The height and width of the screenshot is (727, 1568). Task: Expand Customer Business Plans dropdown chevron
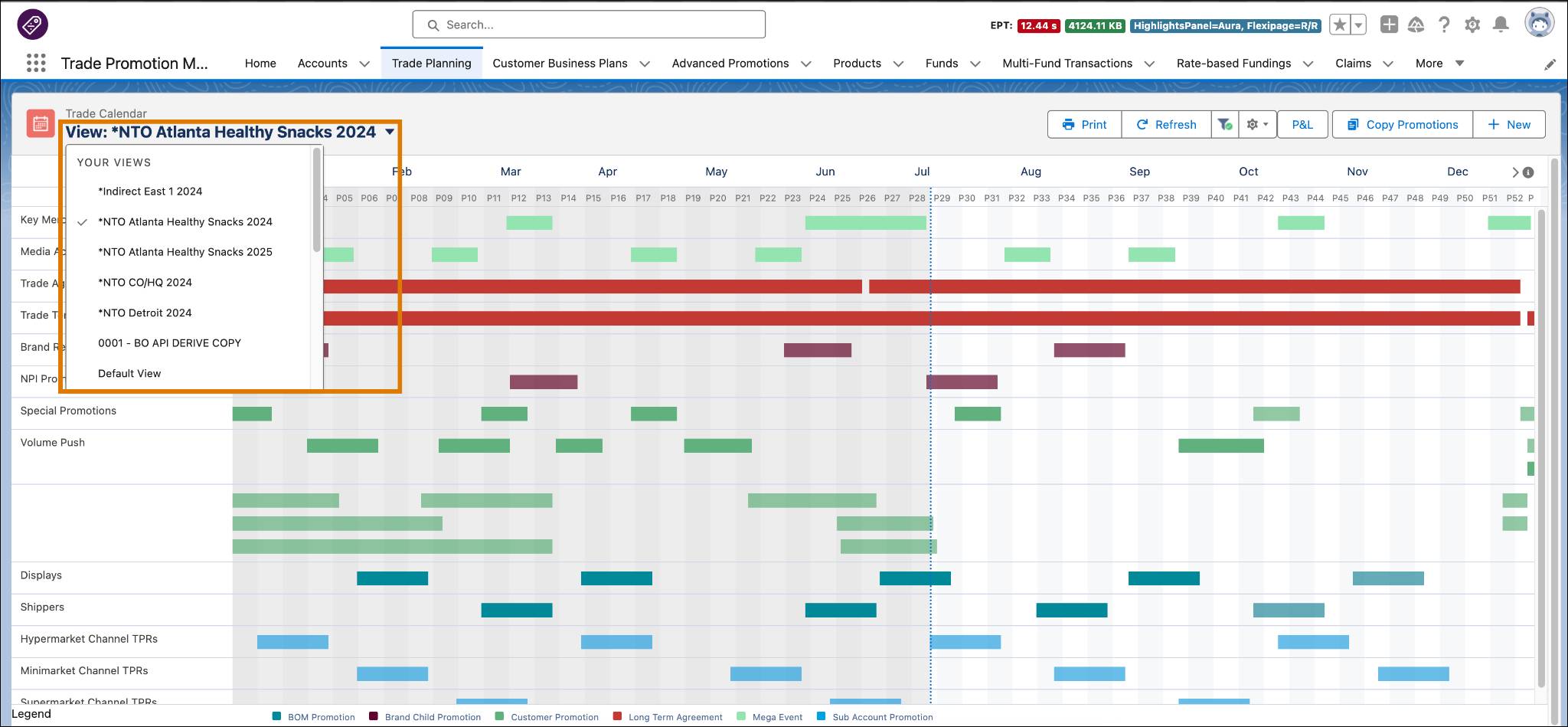645,64
